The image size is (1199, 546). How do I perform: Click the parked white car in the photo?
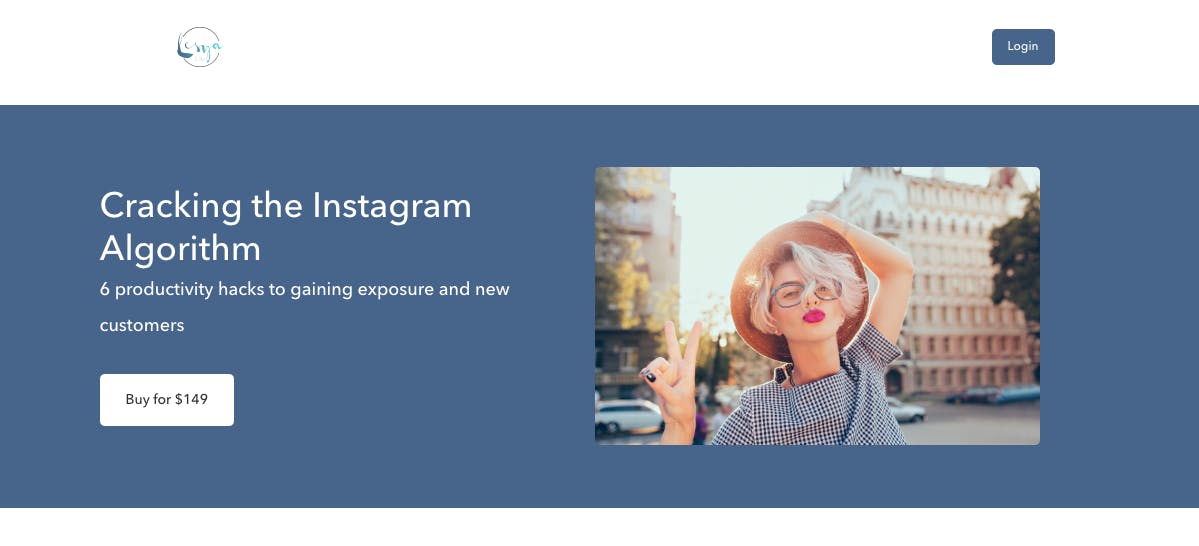(629, 417)
